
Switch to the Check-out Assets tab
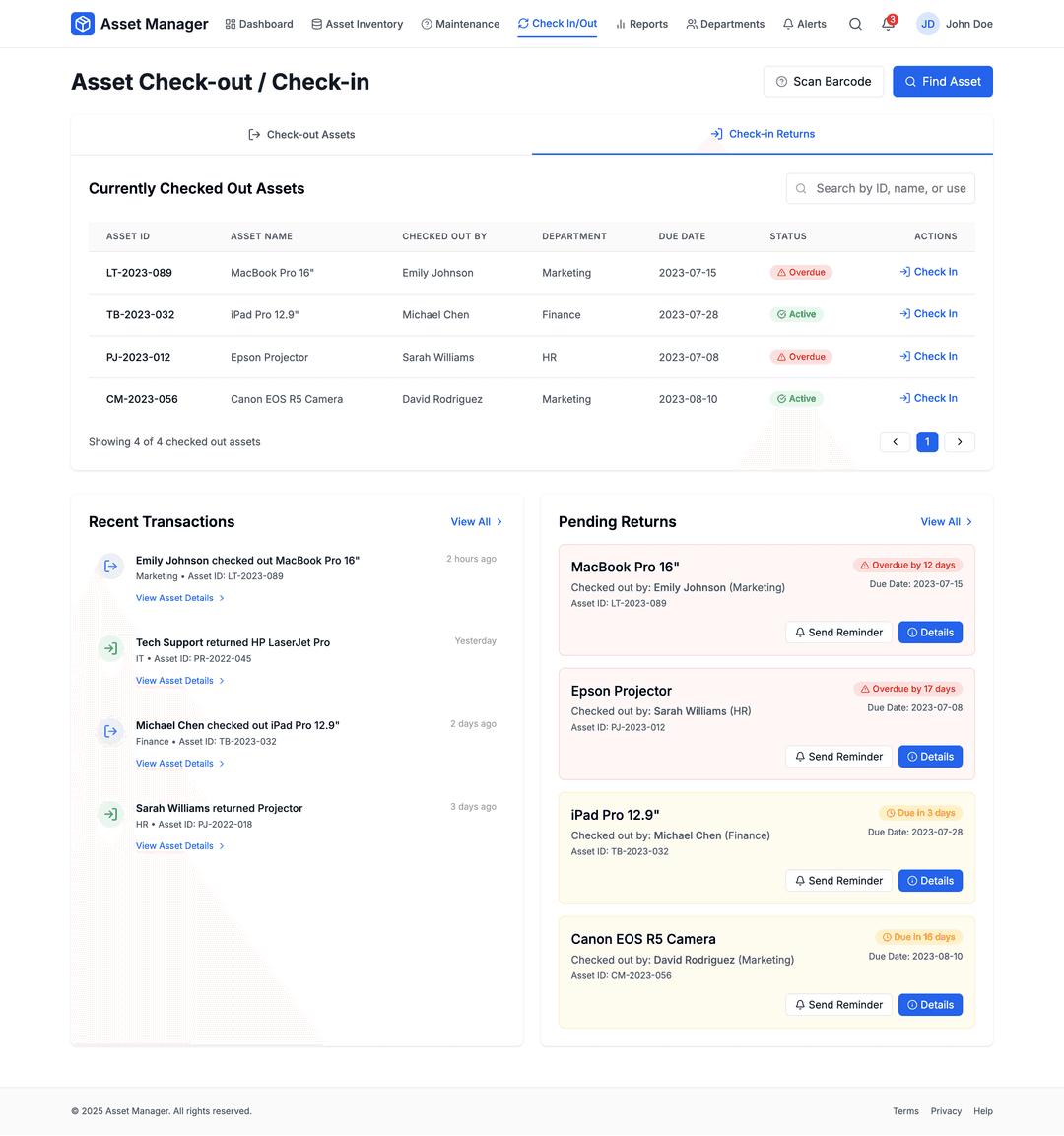(301, 134)
